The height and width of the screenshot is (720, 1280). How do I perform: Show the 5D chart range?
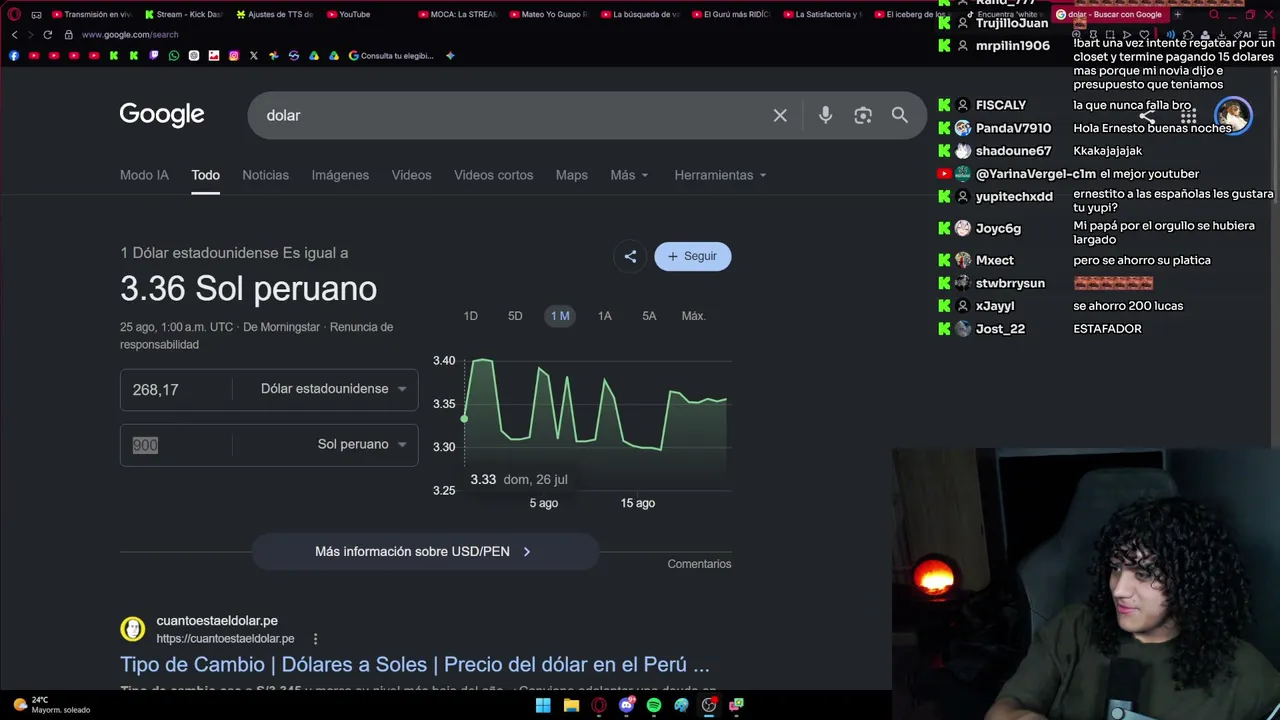(x=515, y=316)
